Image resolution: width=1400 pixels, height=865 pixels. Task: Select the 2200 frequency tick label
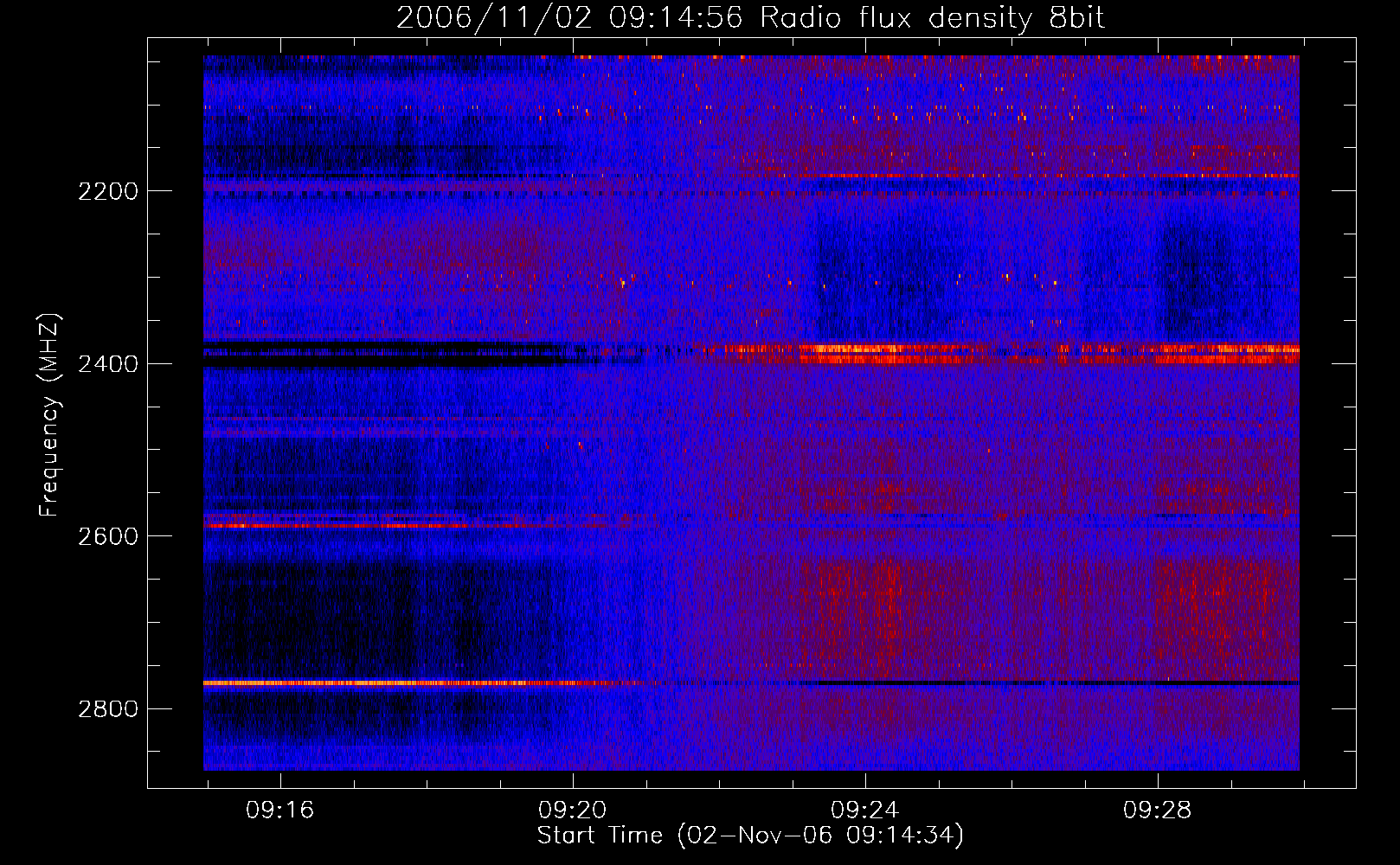pos(108,191)
